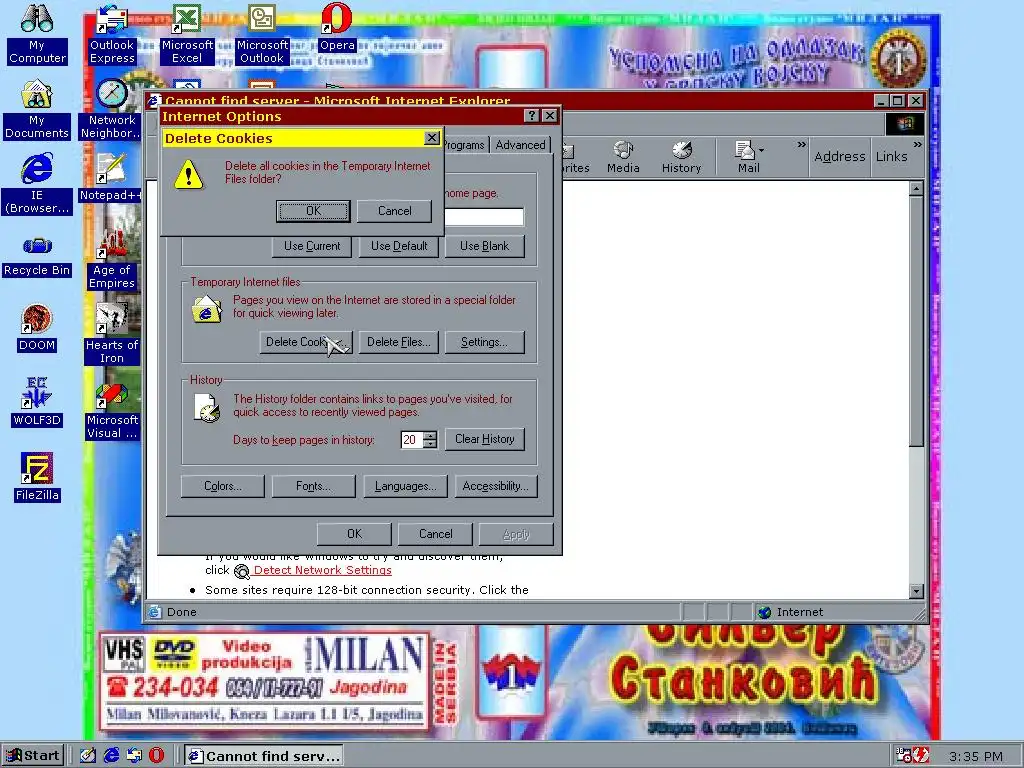Select the Microsoft Outlook desktop shortcut
This screenshot has height=768, width=1024.
tap(262, 34)
